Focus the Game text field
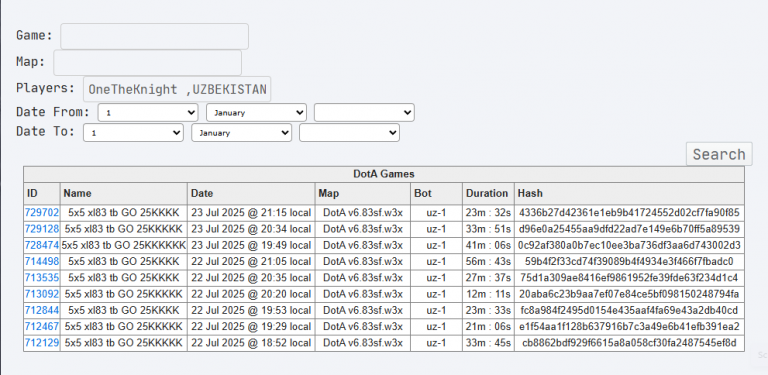 tap(154, 36)
